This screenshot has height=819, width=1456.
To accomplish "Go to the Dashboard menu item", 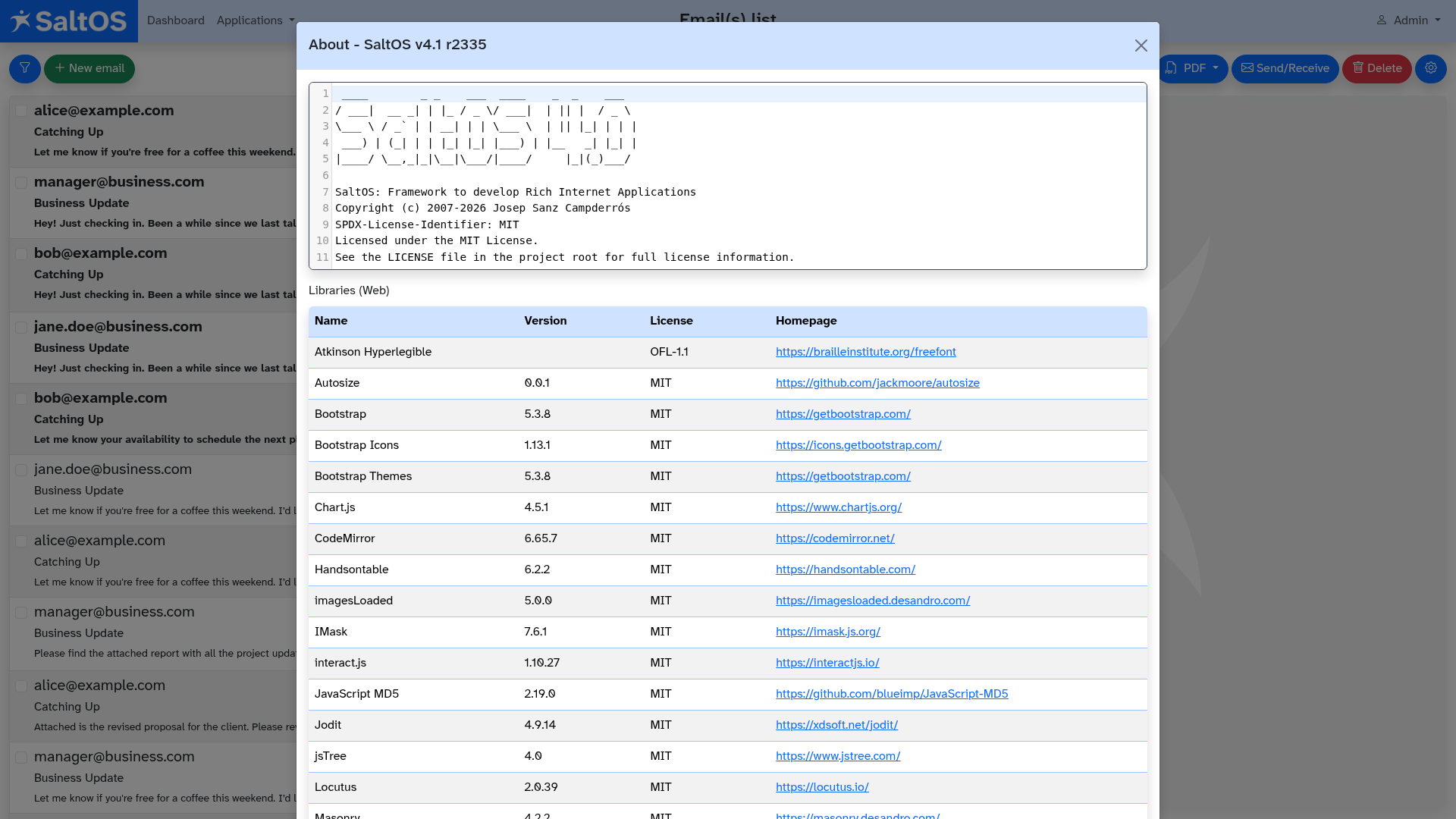I will [x=175, y=20].
